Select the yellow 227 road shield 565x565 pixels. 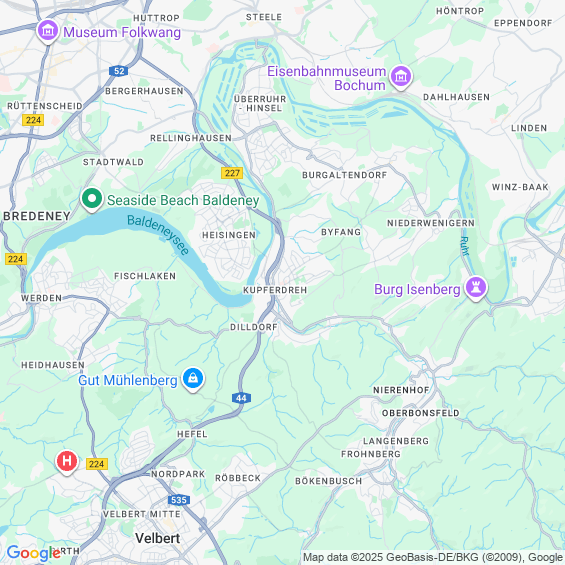[x=232, y=173]
